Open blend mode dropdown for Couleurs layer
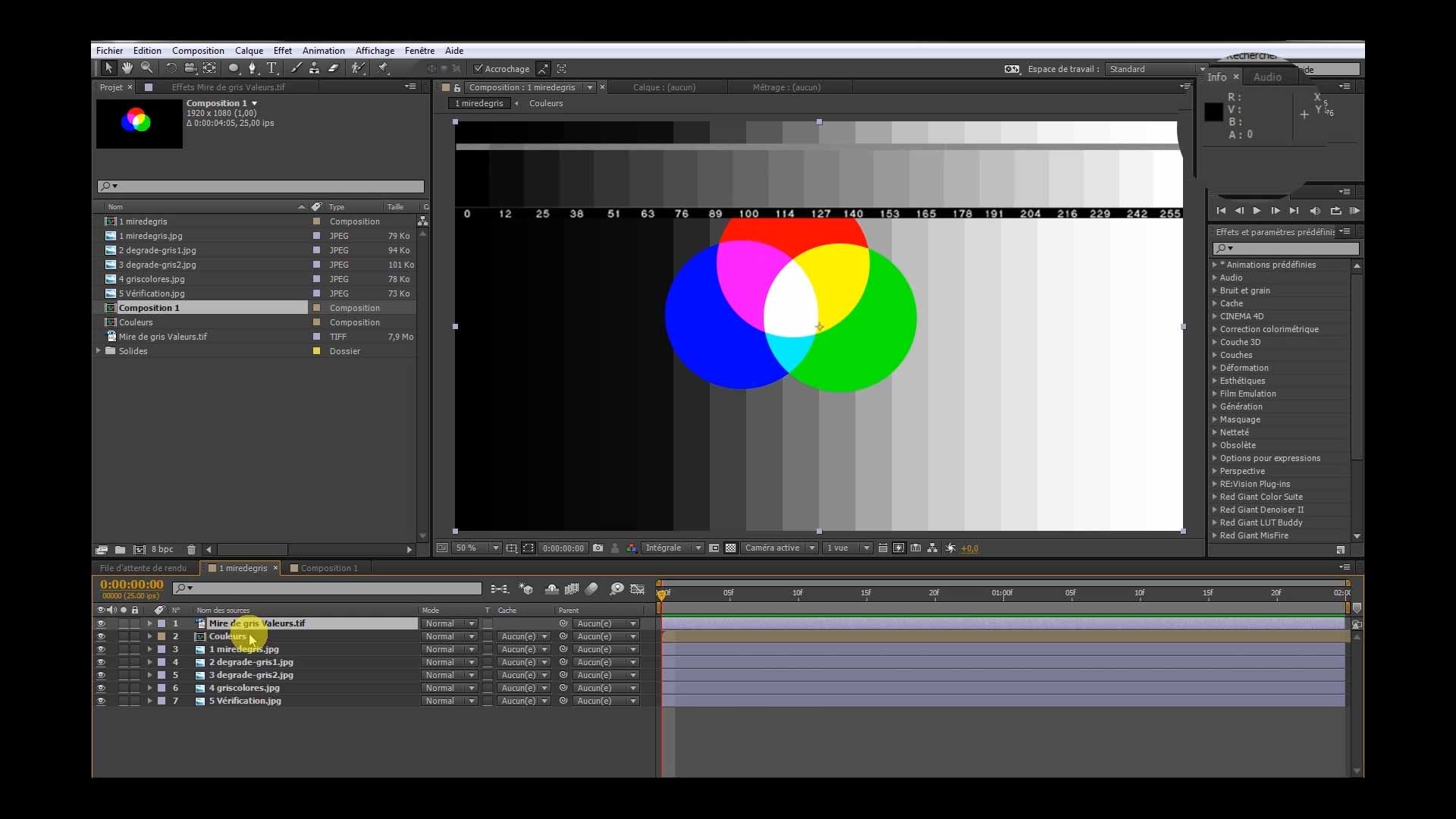Viewport: 1456px width, 819px height. point(449,636)
